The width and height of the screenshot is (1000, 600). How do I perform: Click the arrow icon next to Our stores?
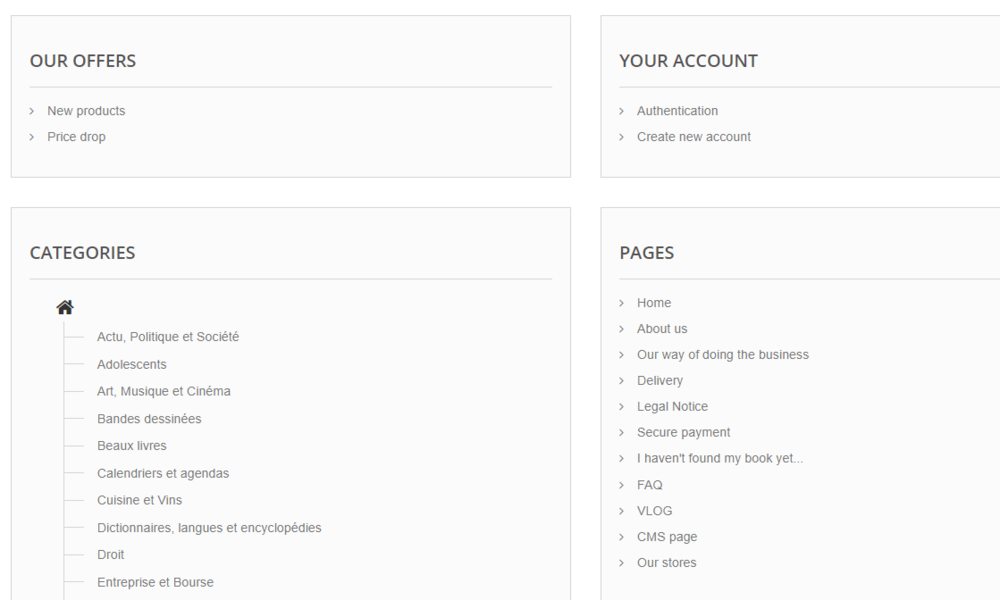click(x=623, y=562)
